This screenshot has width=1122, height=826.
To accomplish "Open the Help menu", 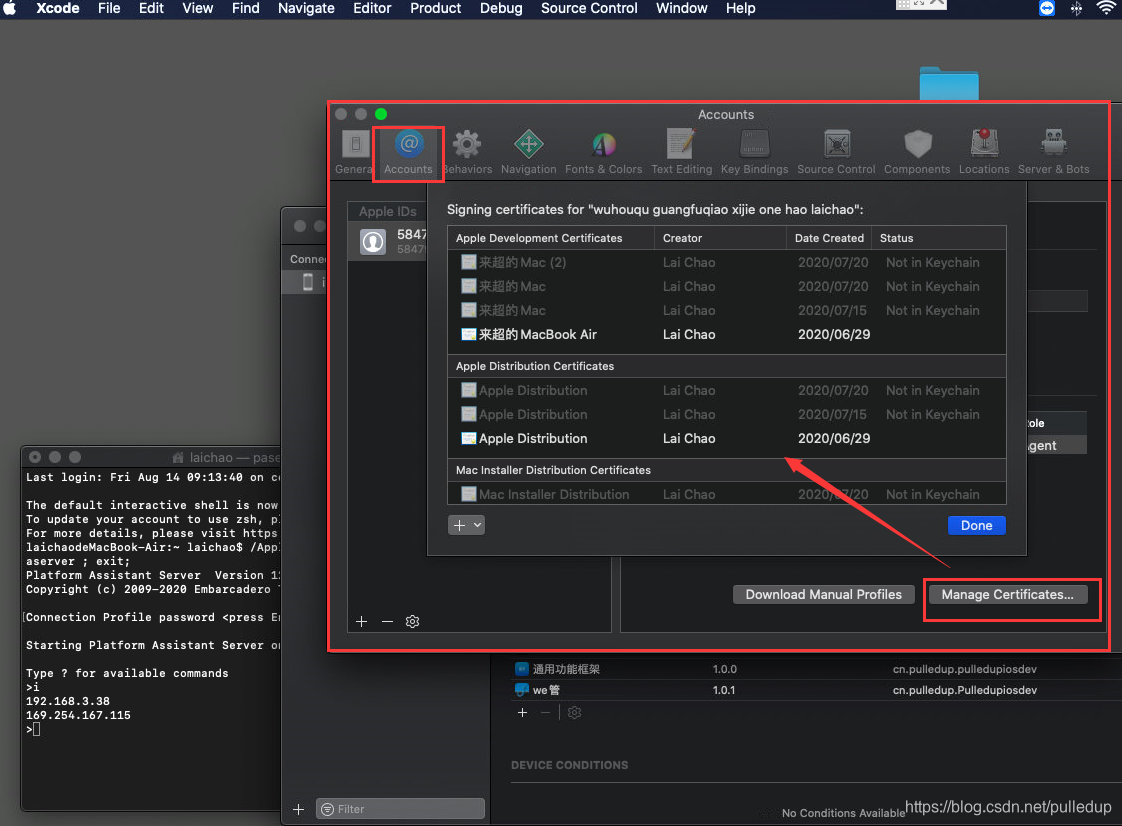I will tap(741, 9).
